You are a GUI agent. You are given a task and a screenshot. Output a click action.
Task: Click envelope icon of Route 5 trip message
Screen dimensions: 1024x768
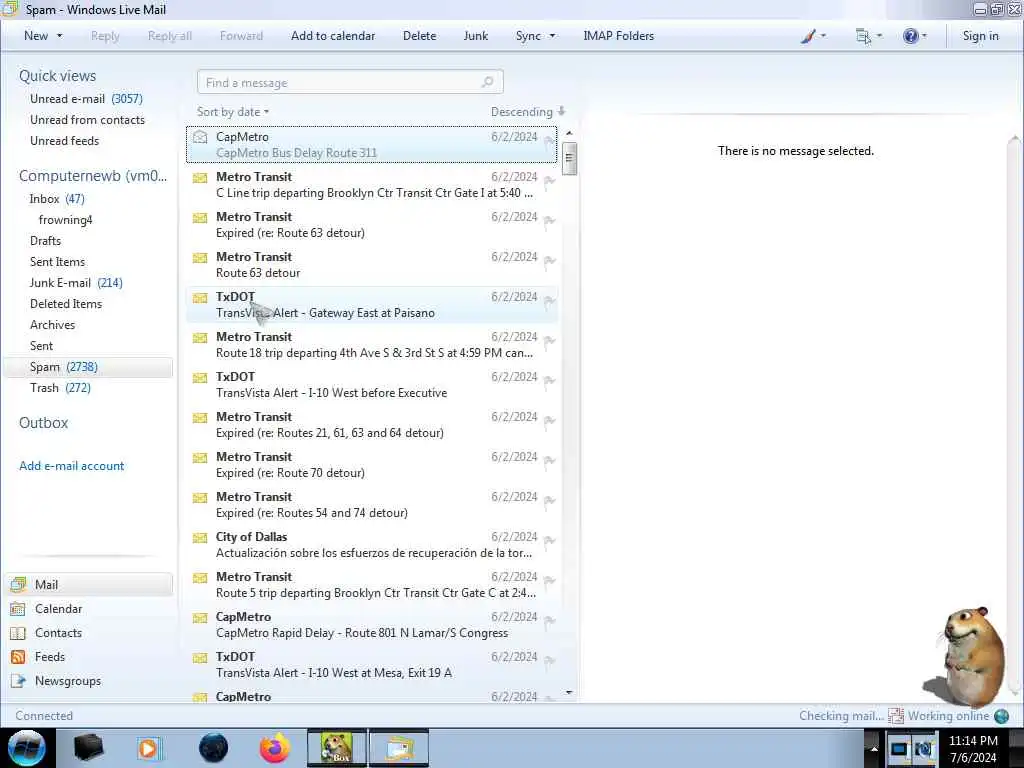coord(200,577)
